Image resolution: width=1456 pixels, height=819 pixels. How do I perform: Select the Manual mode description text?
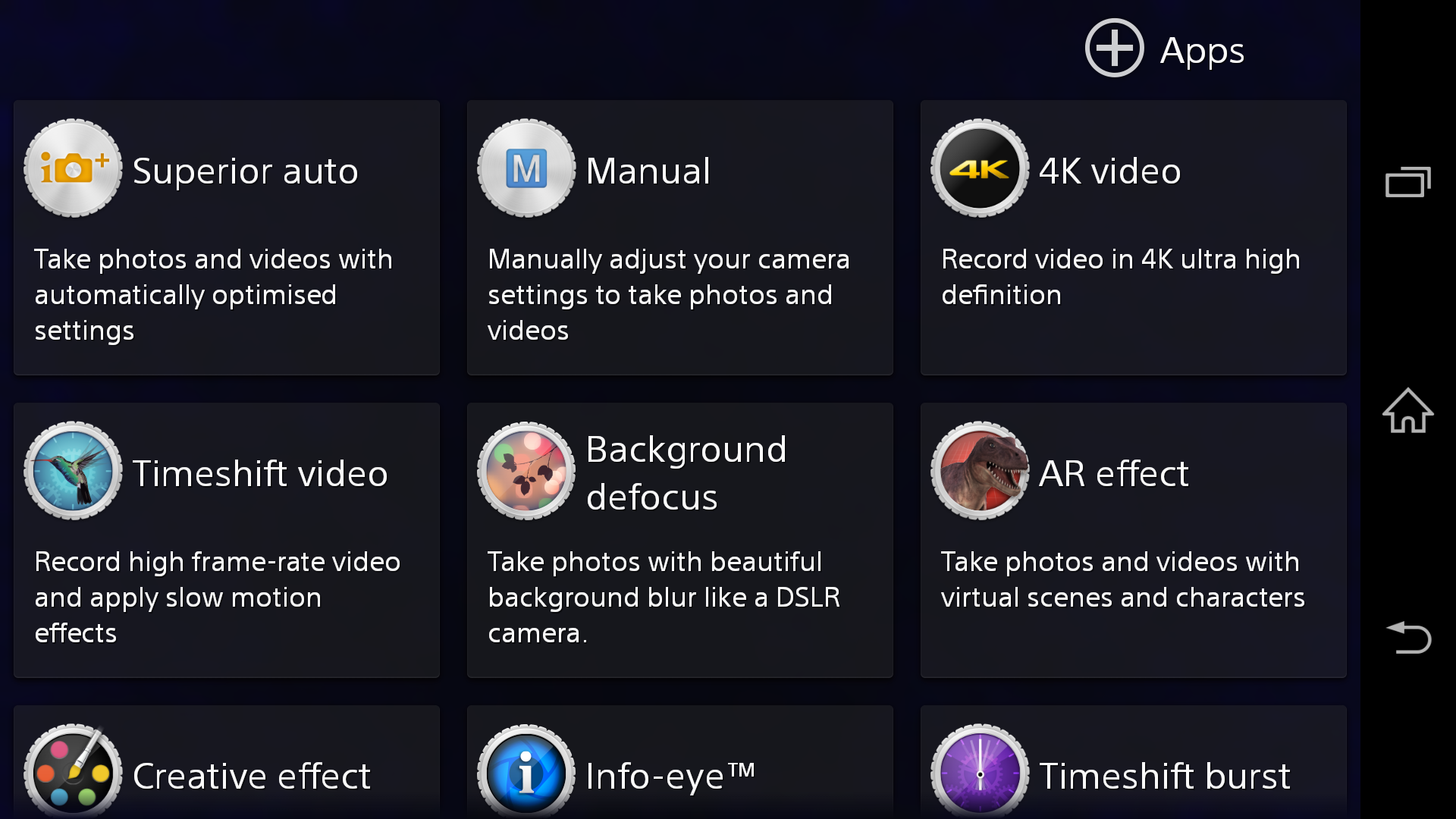pyautogui.click(x=667, y=295)
